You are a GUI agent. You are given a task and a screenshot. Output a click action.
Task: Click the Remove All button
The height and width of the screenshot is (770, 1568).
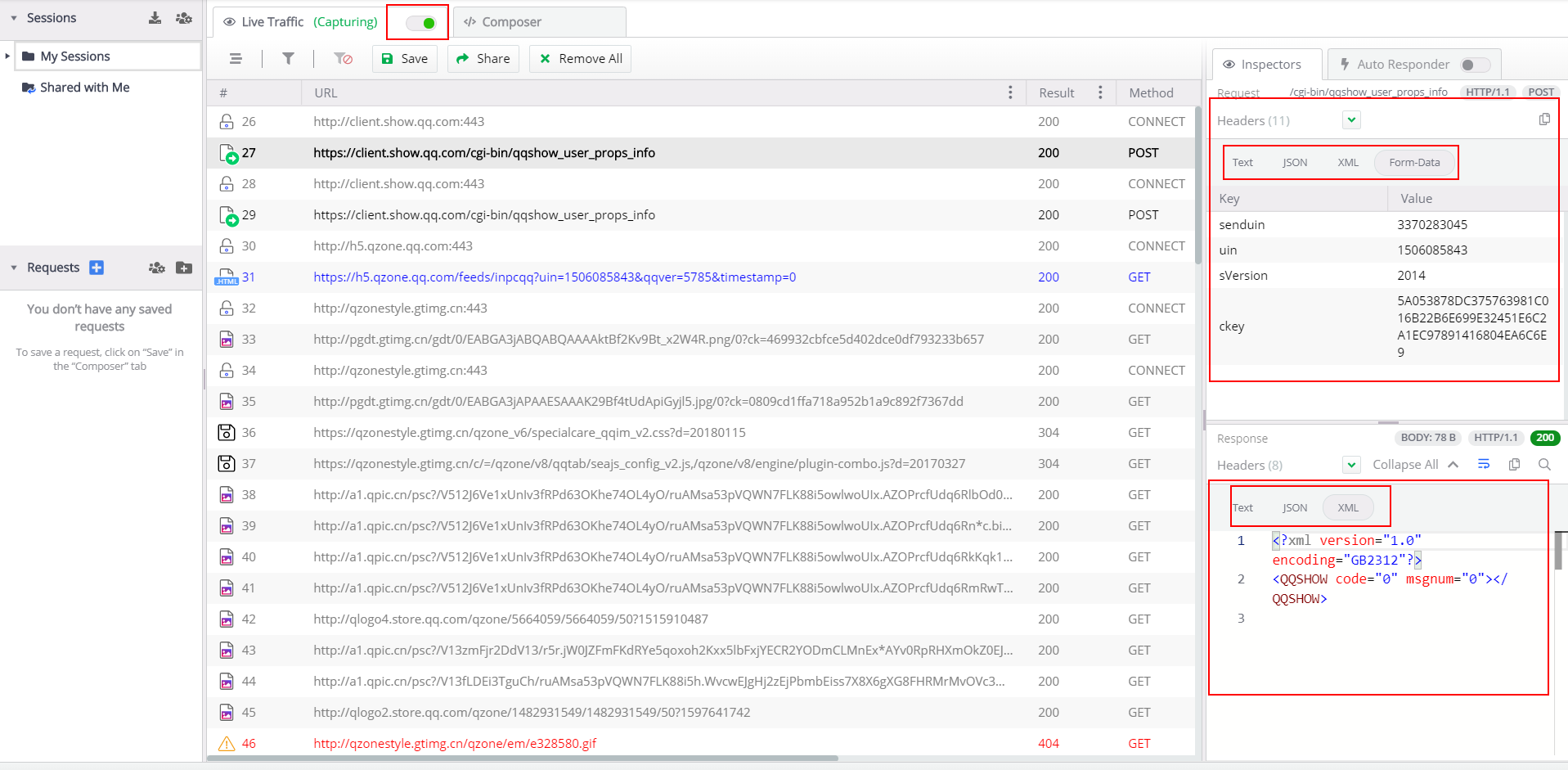click(581, 59)
